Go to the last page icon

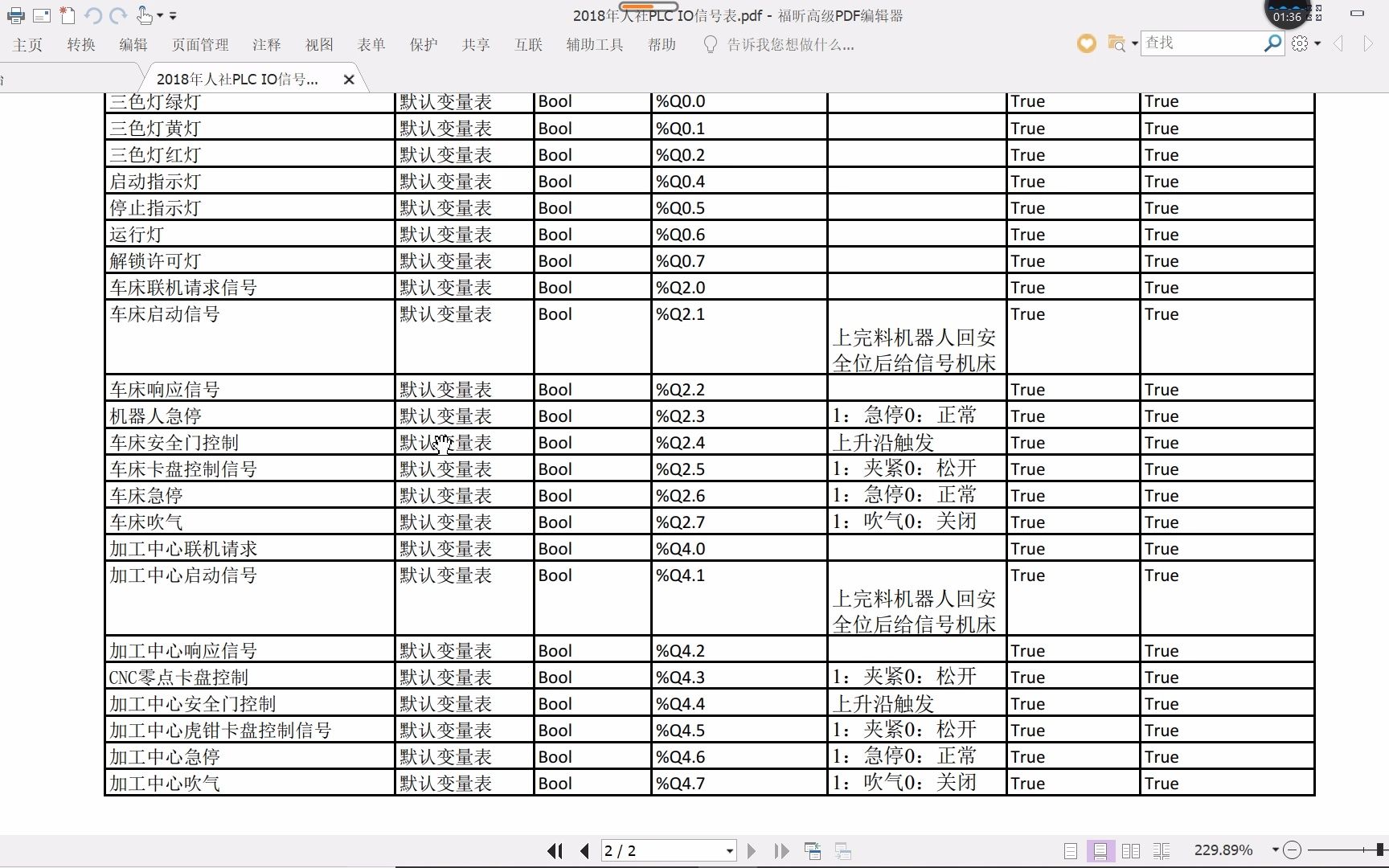(781, 850)
